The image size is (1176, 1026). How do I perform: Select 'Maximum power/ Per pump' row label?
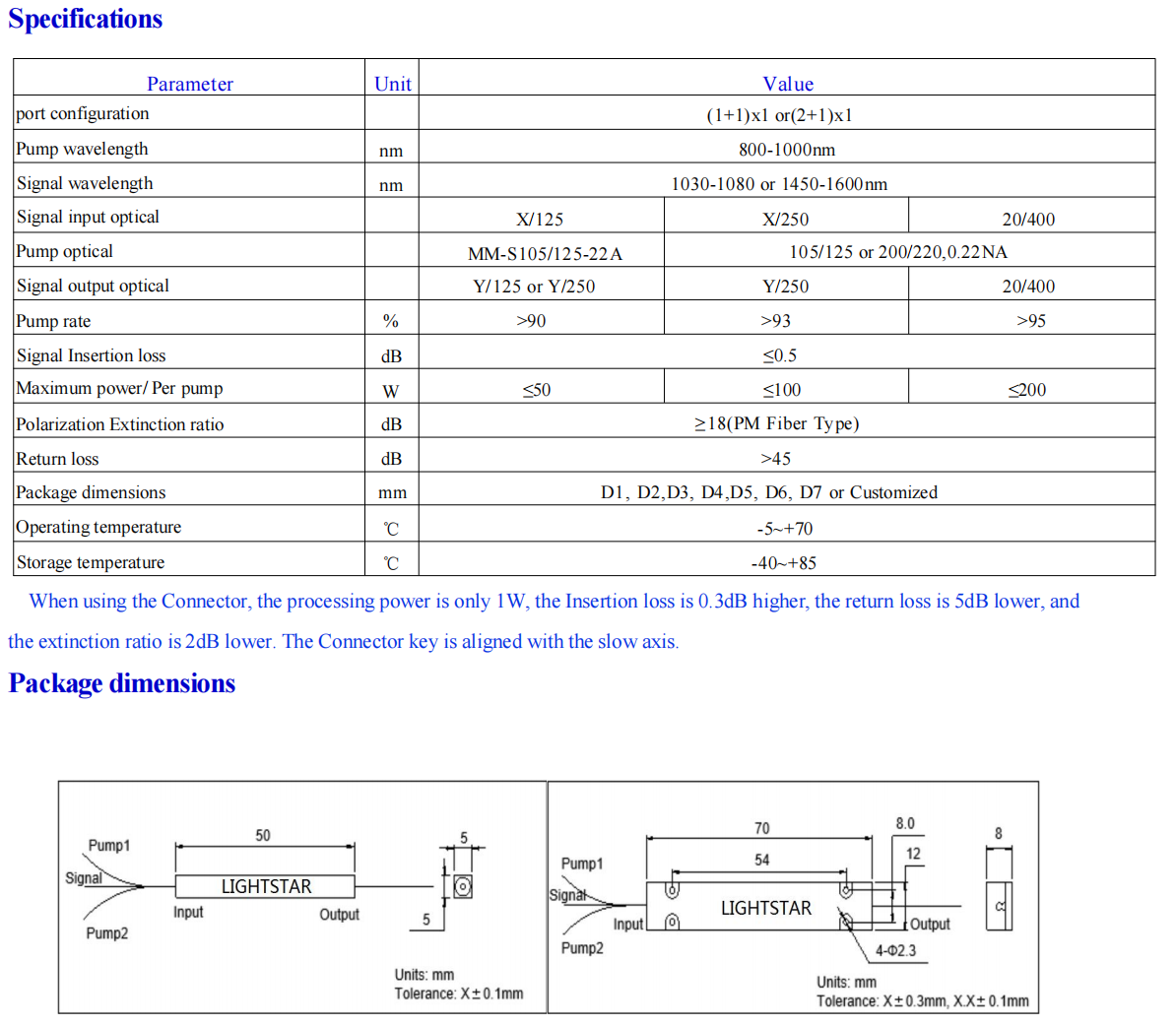pos(119,389)
